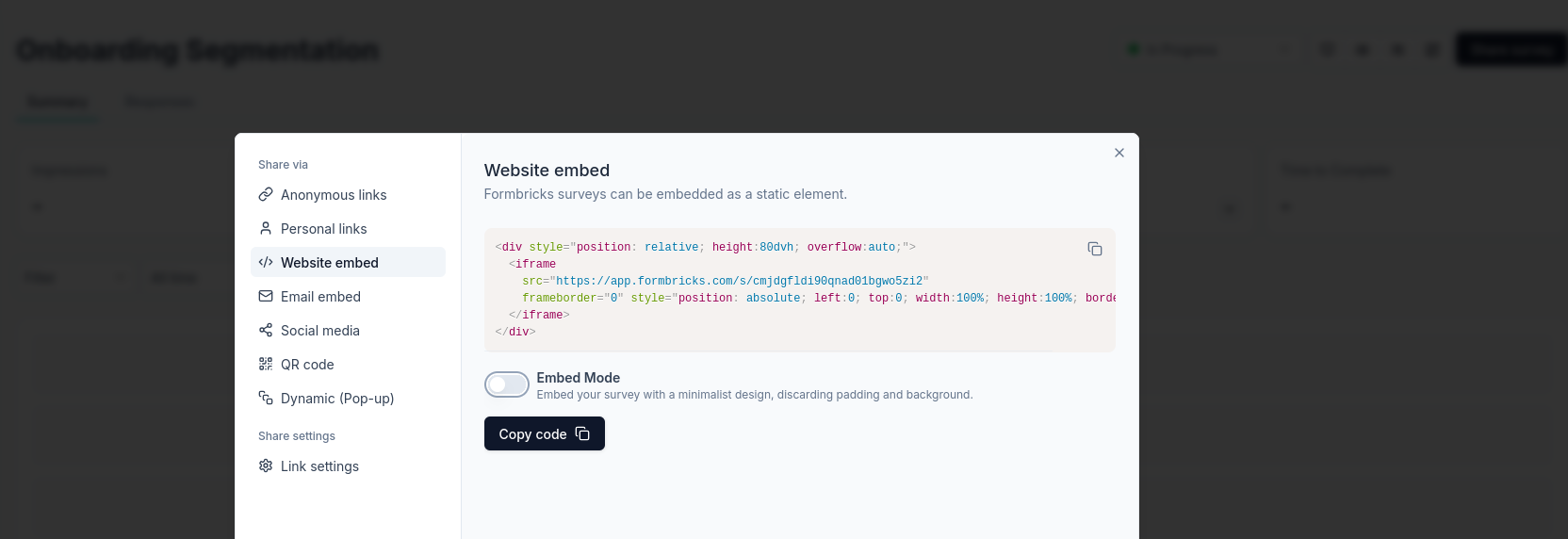Open Link settings
Viewport: 1568px width, 539px height.
tap(319, 466)
